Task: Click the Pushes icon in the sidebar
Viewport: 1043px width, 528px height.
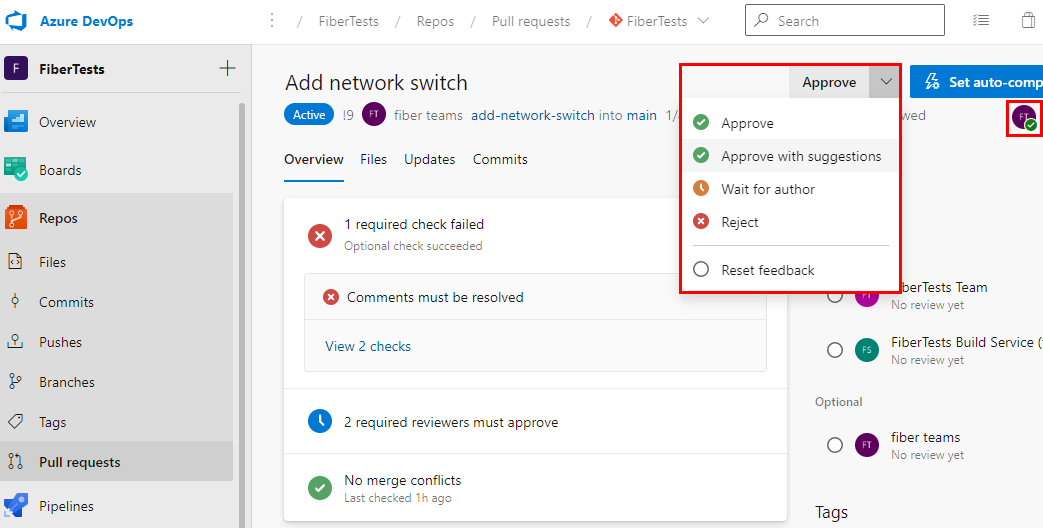Action: click(x=15, y=341)
